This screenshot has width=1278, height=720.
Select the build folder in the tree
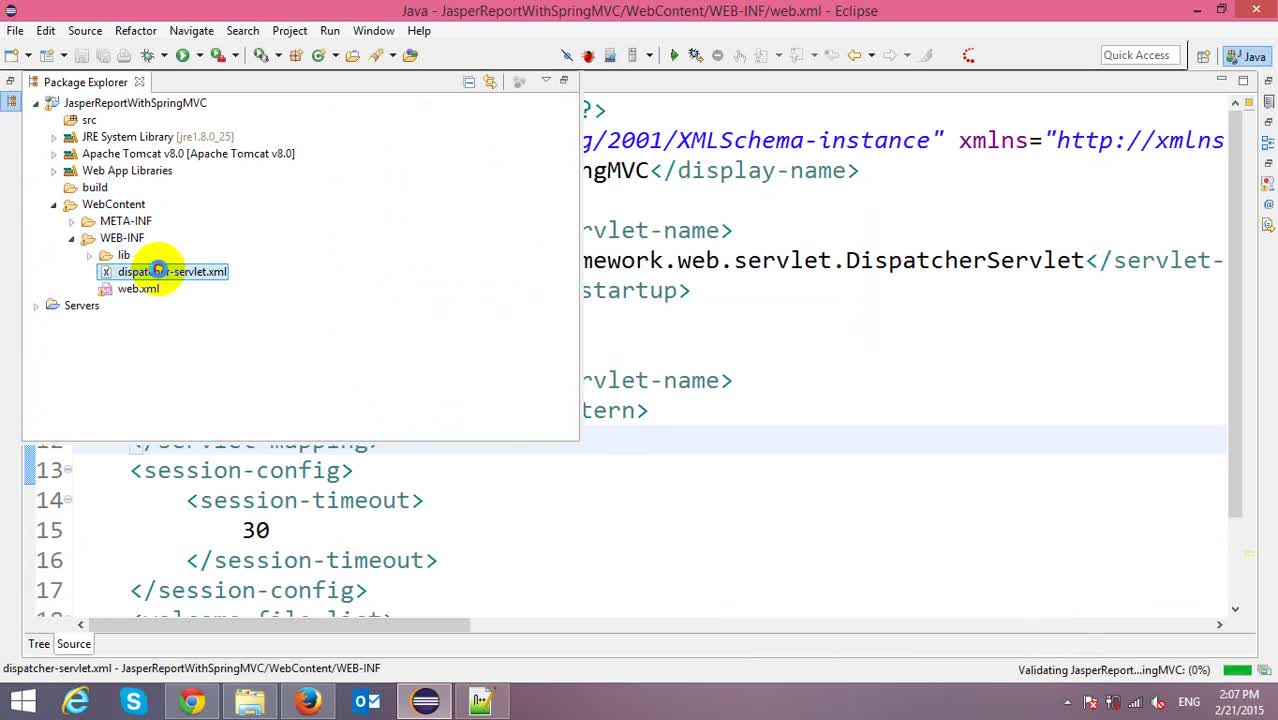(x=95, y=188)
